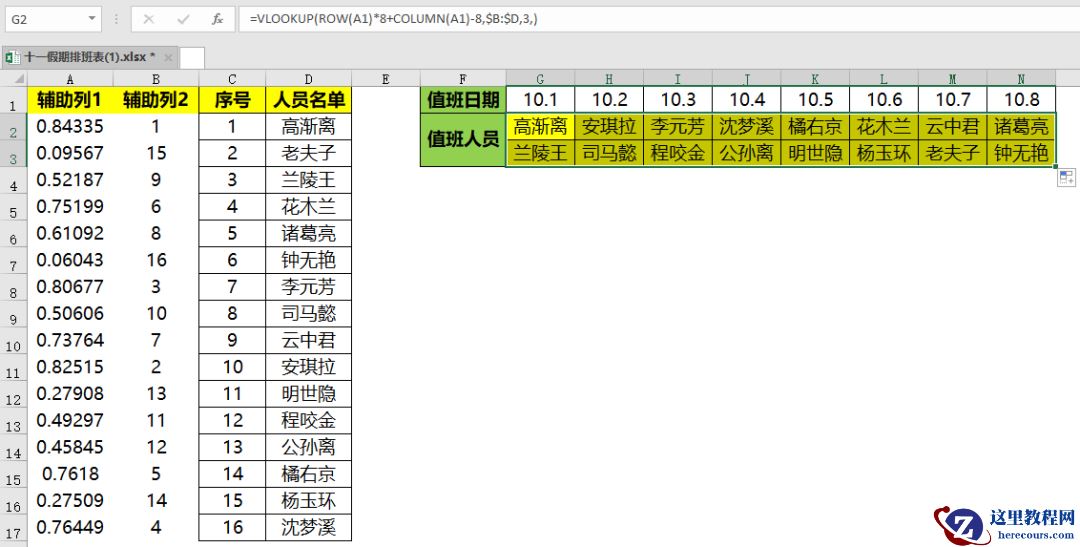The image size is (1080, 547).
Task: Select the 辅助列1 header cell
Action: [70, 101]
